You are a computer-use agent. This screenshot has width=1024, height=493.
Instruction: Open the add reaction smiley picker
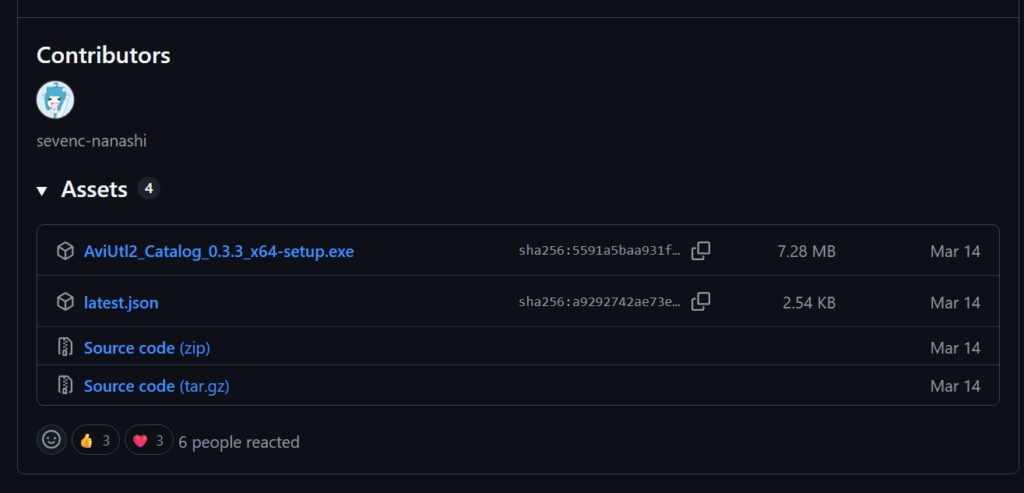click(x=52, y=440)
